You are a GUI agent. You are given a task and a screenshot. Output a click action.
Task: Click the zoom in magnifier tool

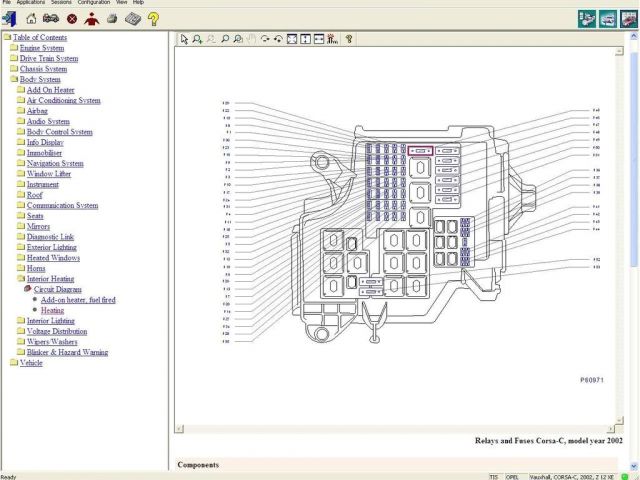point(198,39)
